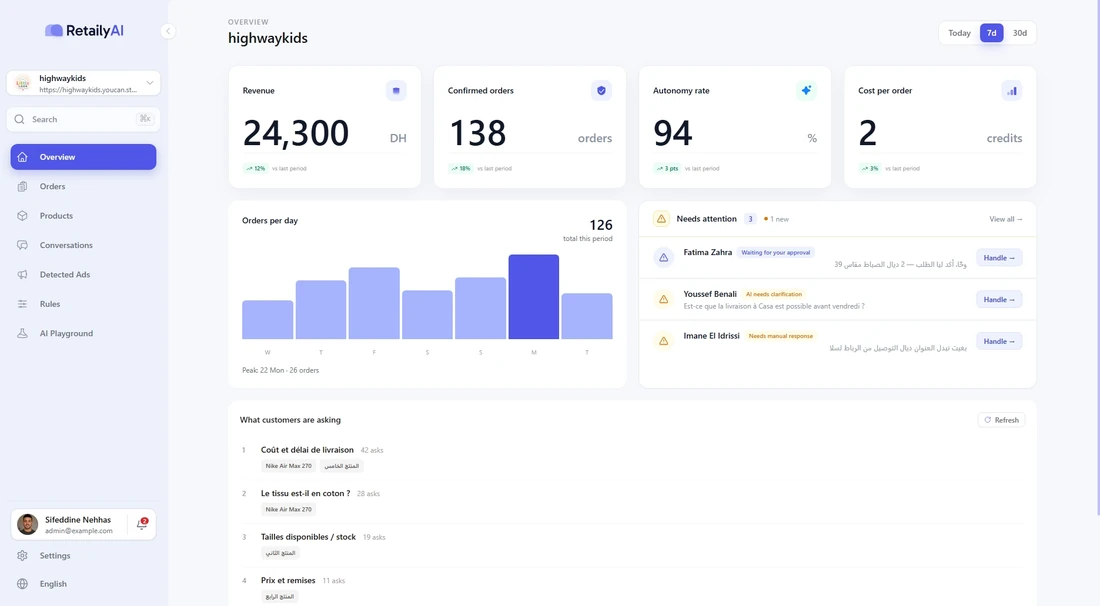Click the highwaykids store logo
1100x606 pixels.
pyautogui.click(x=23, y=83)
